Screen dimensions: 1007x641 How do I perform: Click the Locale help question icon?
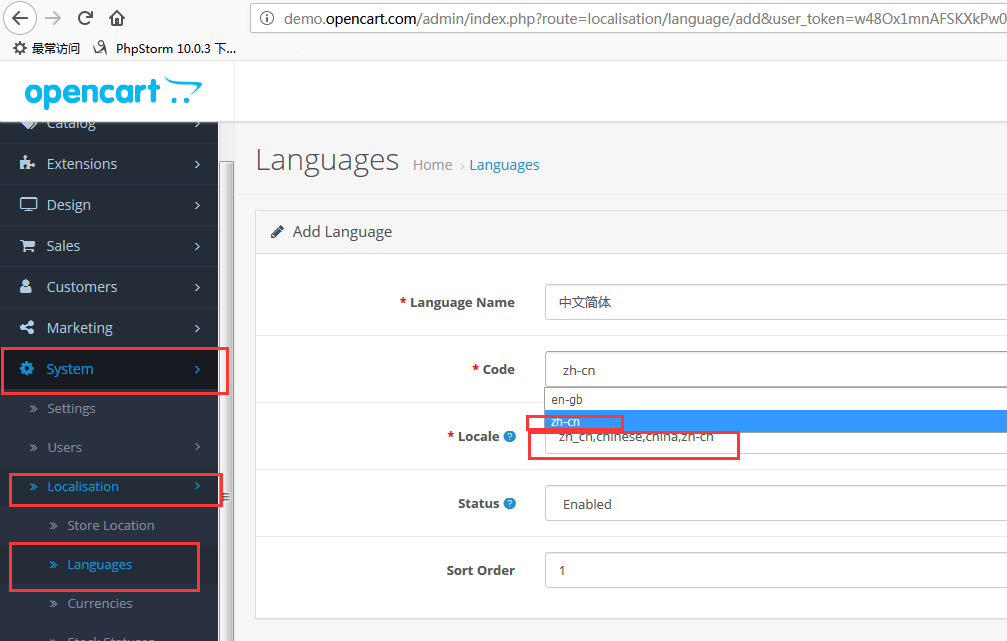pos(510,436)
